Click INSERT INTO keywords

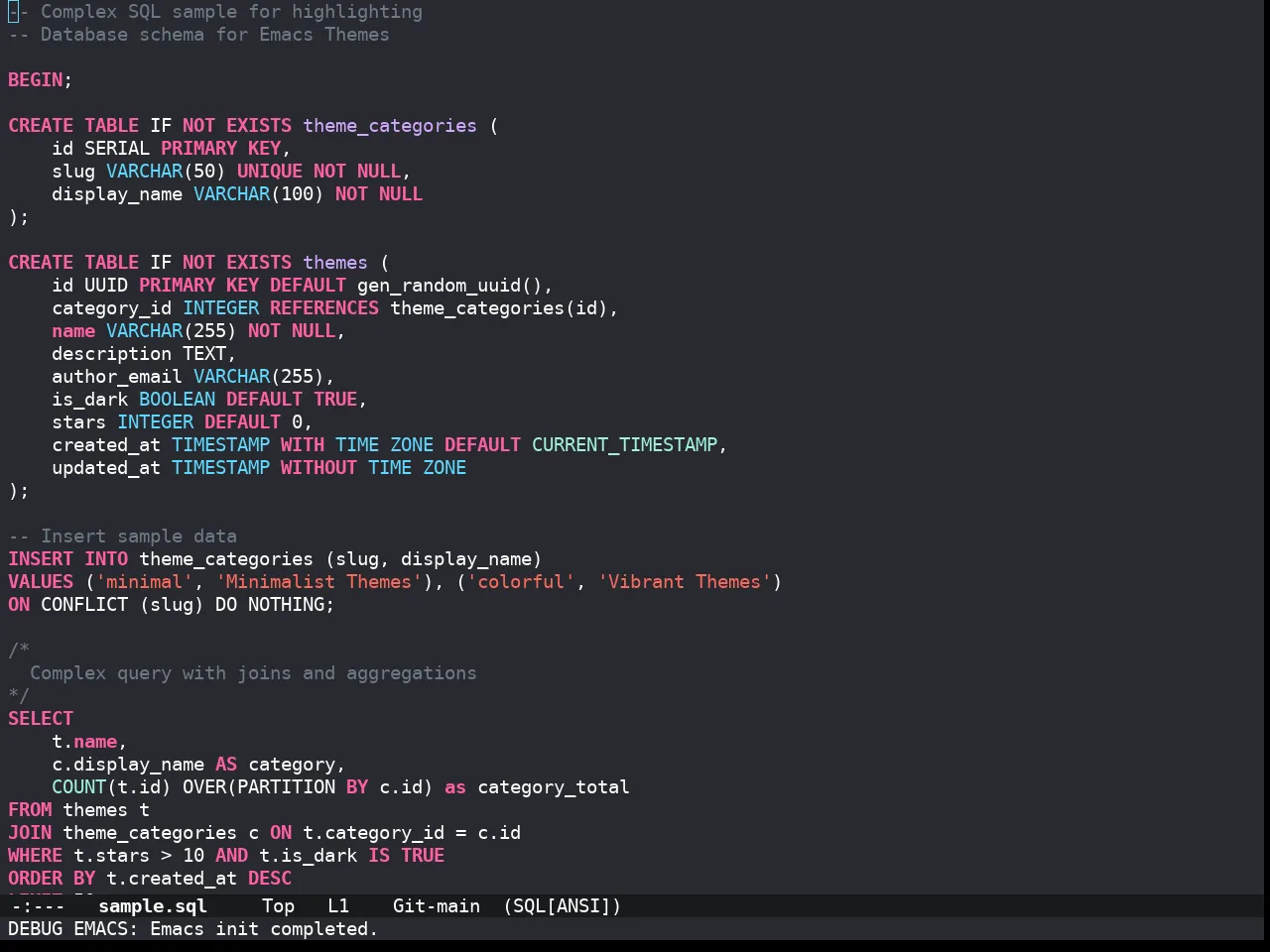click(68, 558)
